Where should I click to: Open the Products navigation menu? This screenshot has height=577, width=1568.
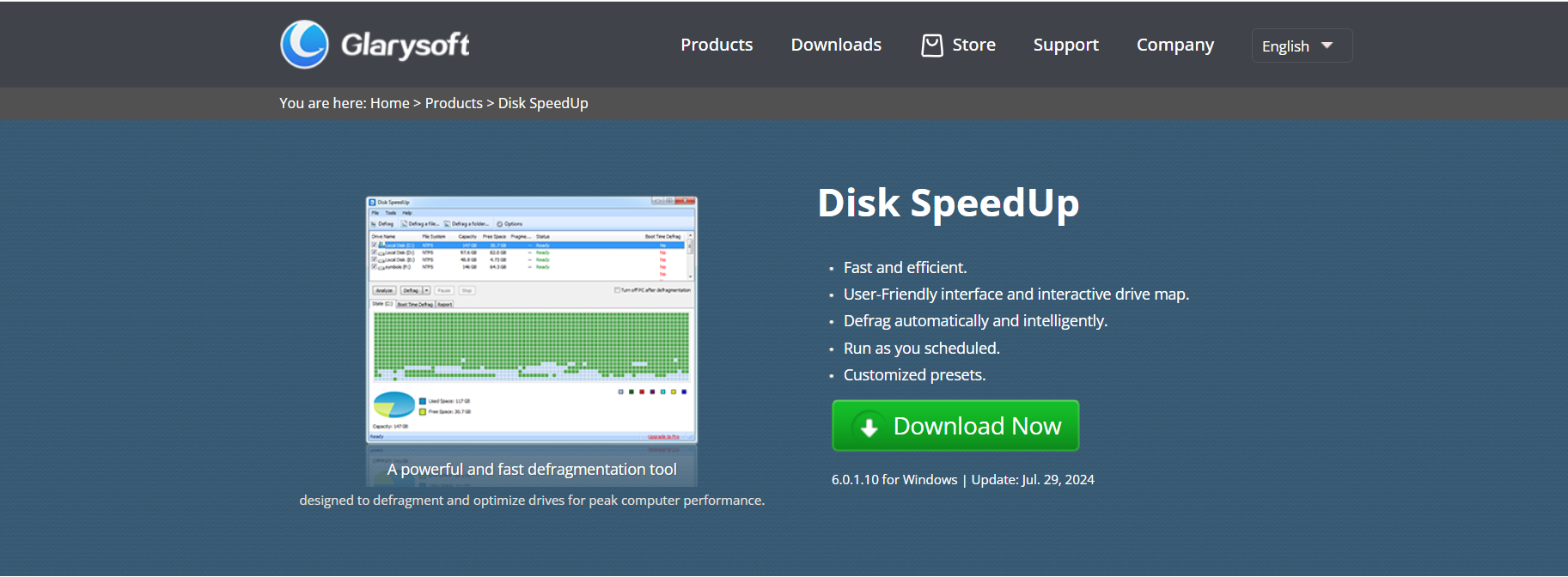pyautogui.click(x=717, y=45)
